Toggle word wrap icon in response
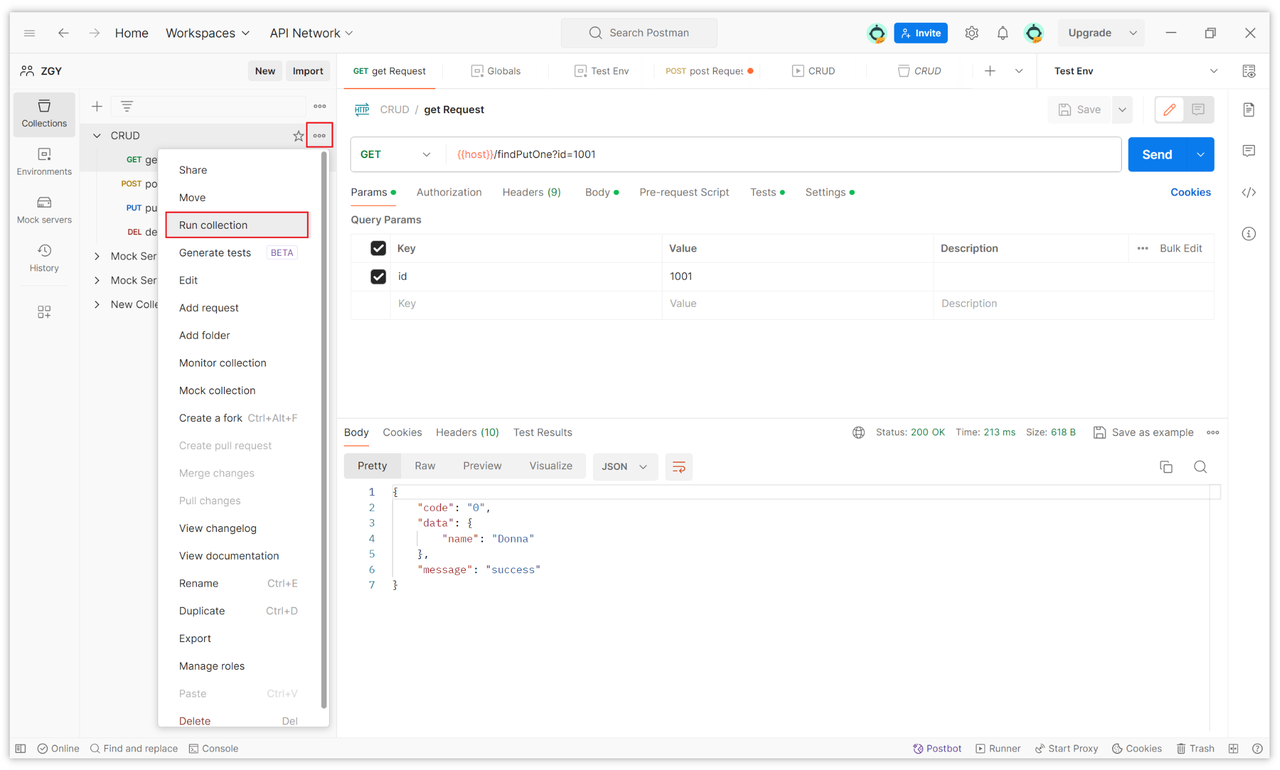Screen dimensions: 1280x770 (679, 467)
